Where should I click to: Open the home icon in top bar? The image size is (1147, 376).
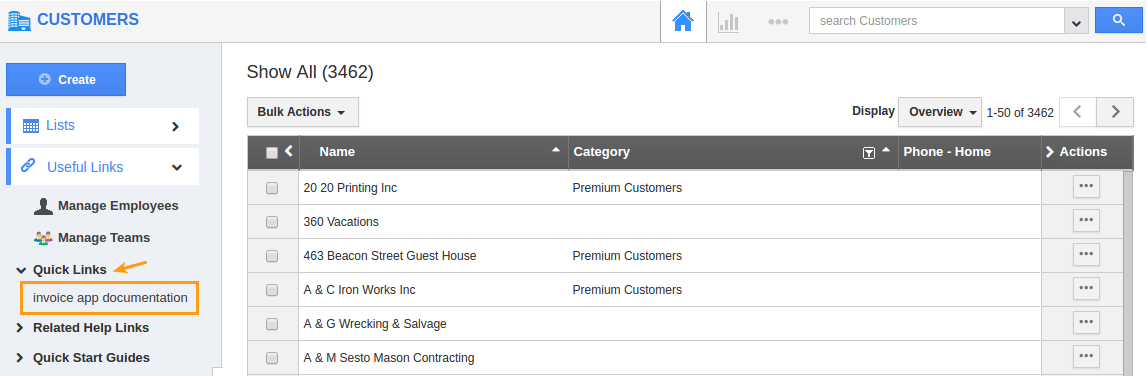(x=682, y=21)
